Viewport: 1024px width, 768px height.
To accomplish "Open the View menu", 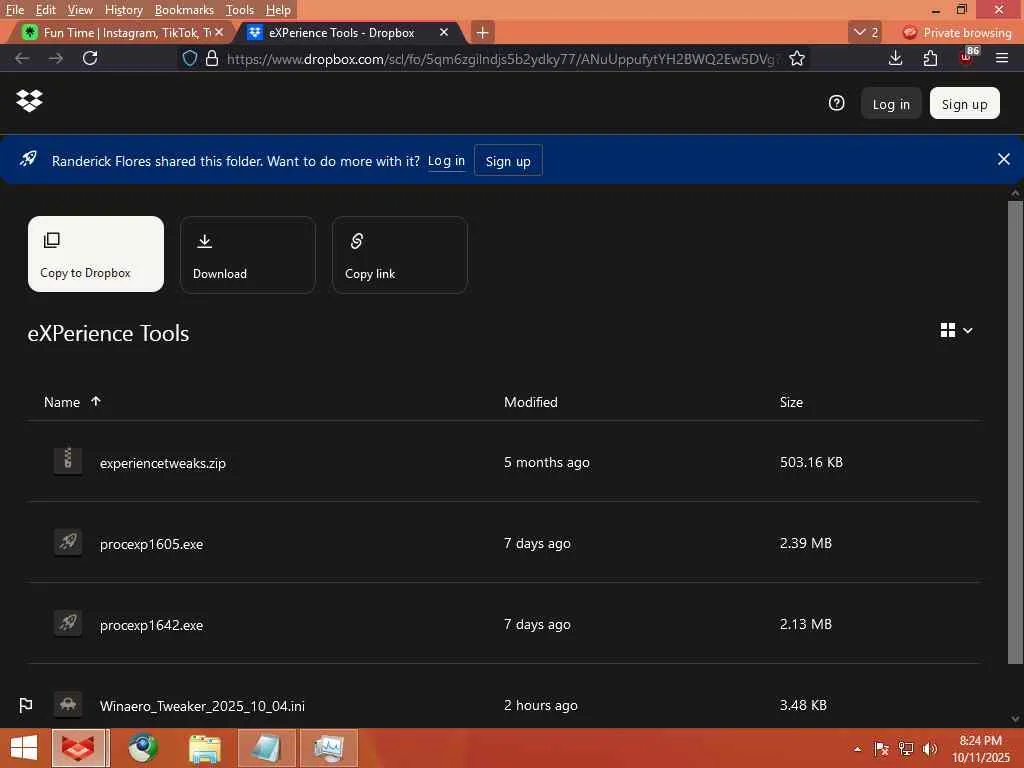I will point(80,10).
